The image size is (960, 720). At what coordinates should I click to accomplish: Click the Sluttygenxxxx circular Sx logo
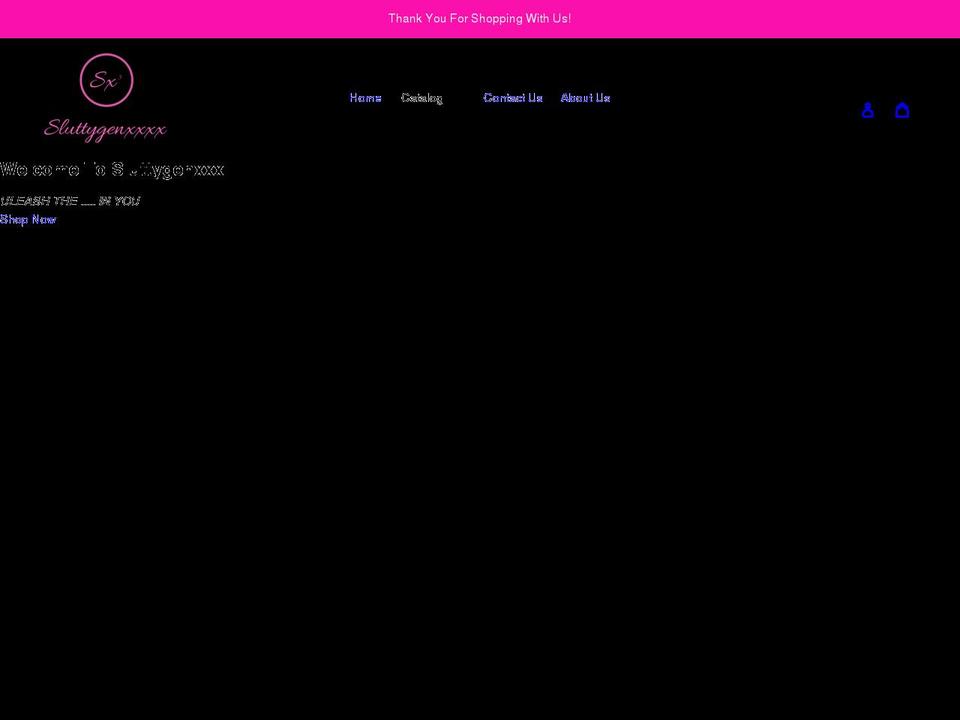106,80
